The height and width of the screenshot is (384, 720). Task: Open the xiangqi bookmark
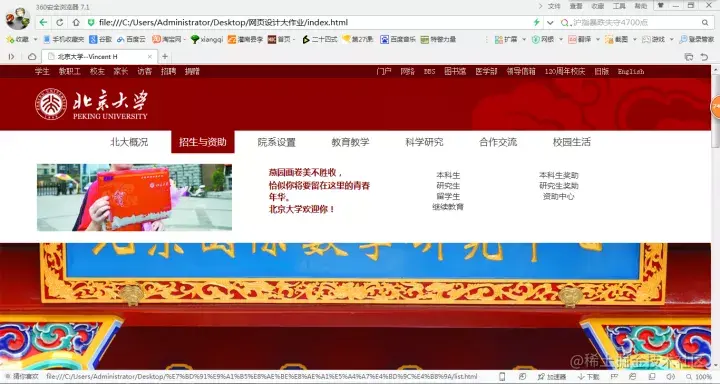[207, 40]
